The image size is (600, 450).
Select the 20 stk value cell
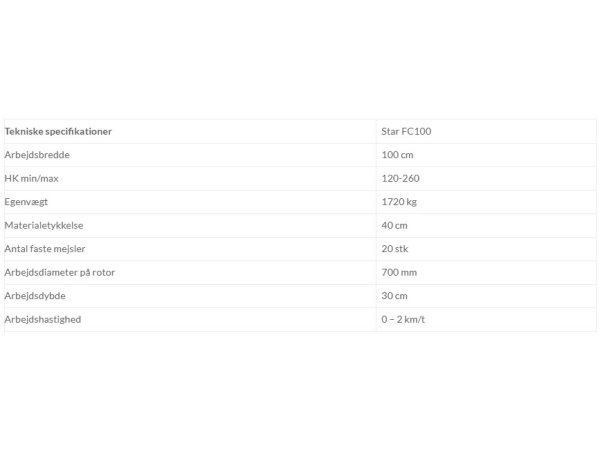(x=486, y=249)
